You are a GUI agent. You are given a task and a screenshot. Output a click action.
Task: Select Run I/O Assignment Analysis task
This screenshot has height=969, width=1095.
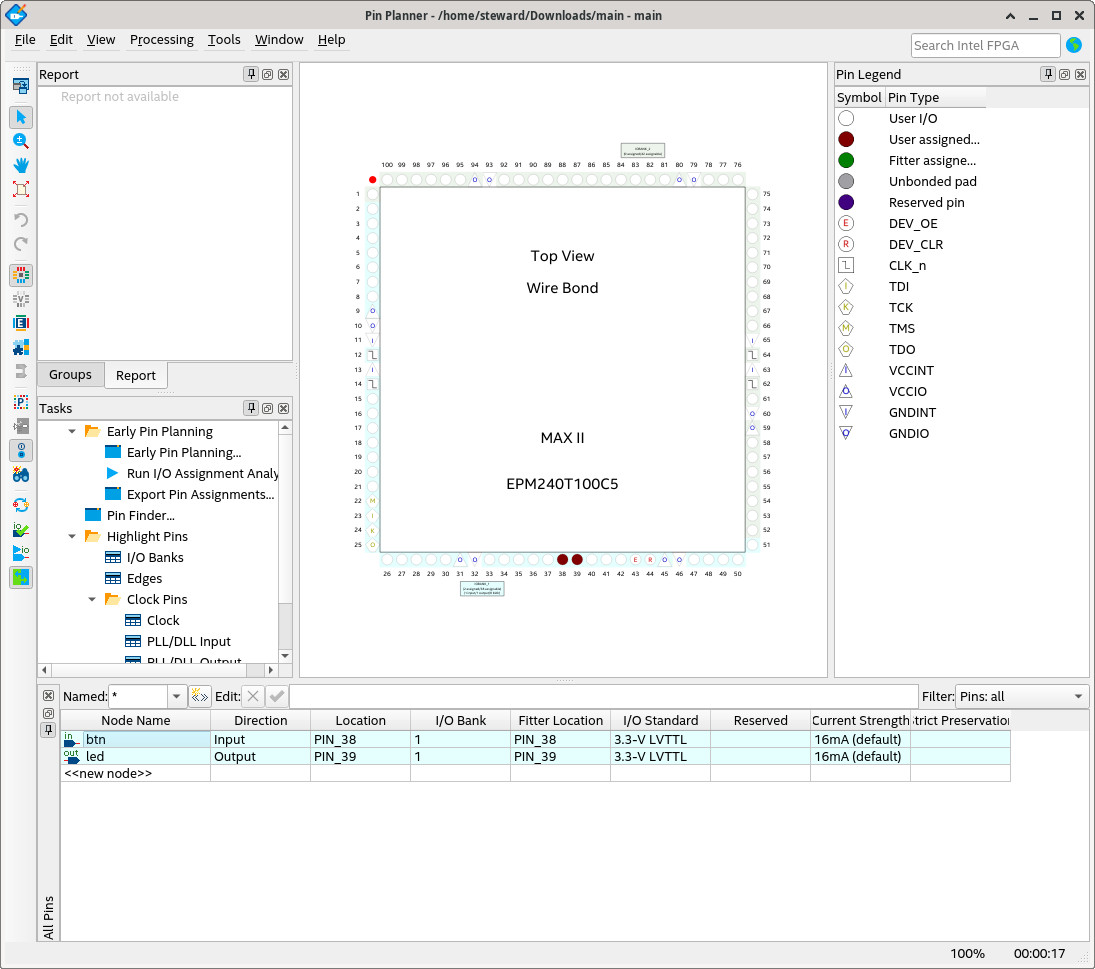click(203, 473)
